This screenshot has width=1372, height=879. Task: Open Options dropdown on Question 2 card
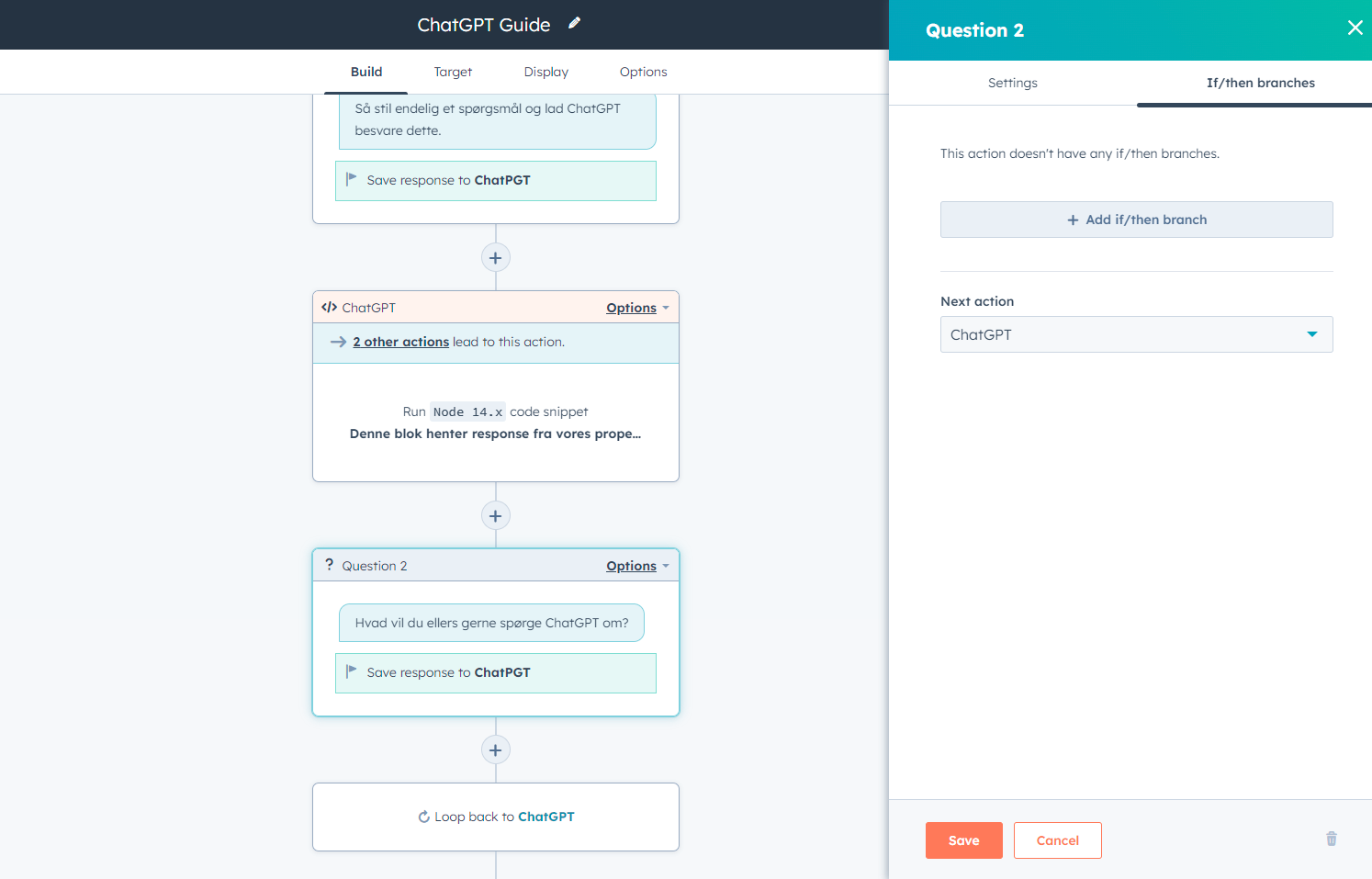[637, 566]
